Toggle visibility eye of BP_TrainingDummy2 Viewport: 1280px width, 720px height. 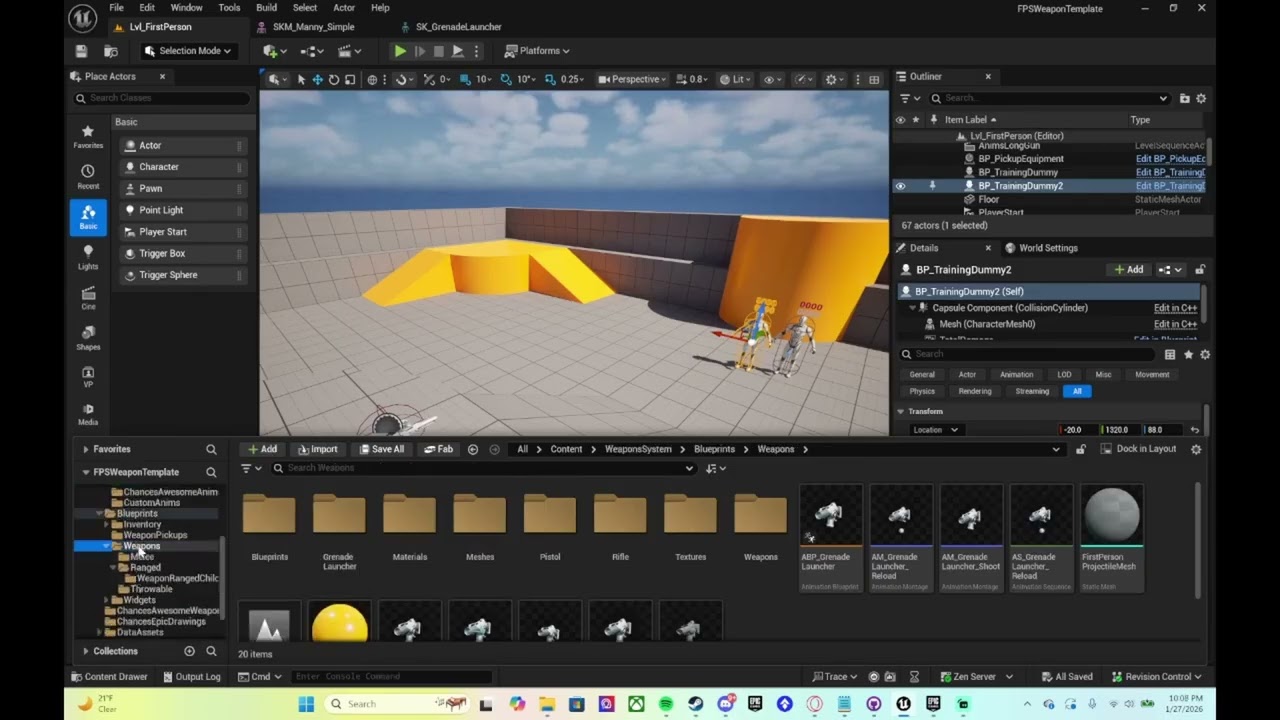(x=900, y=186)
